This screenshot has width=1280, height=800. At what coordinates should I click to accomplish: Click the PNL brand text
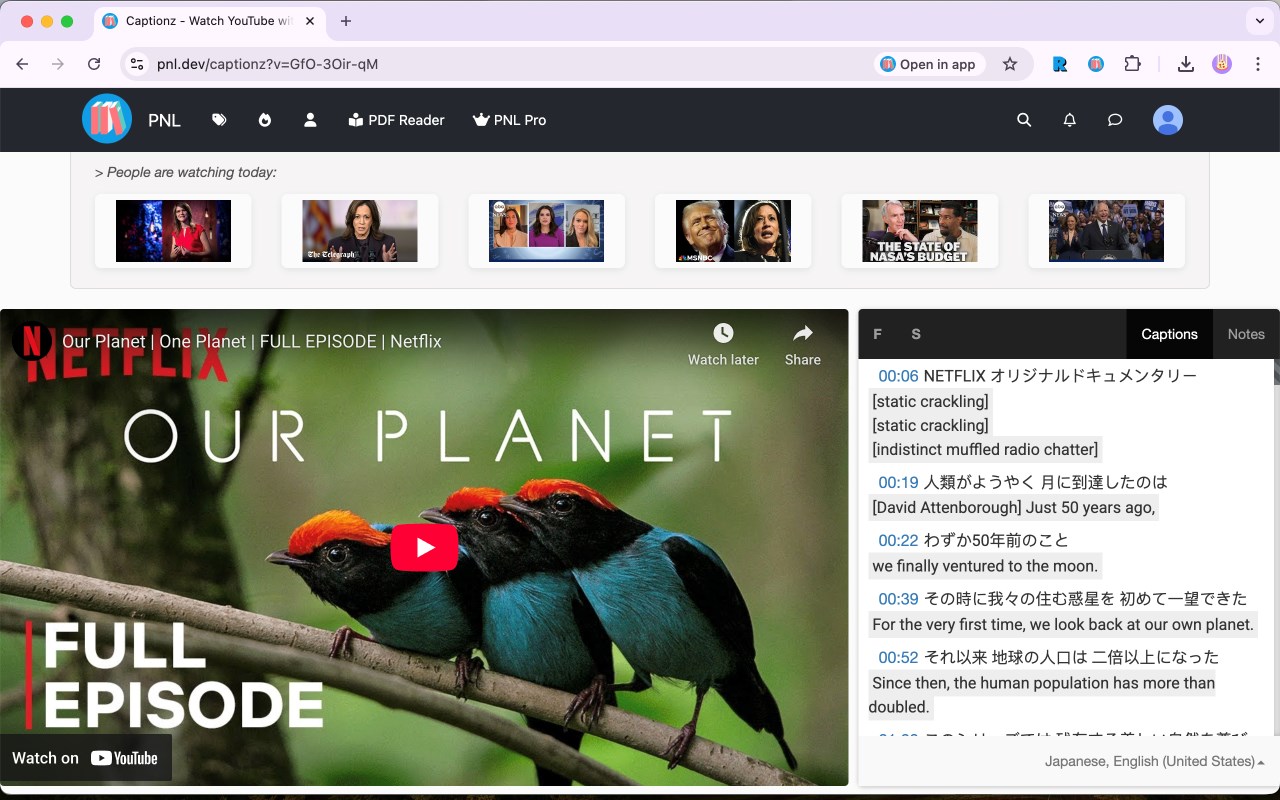point(164,120)
